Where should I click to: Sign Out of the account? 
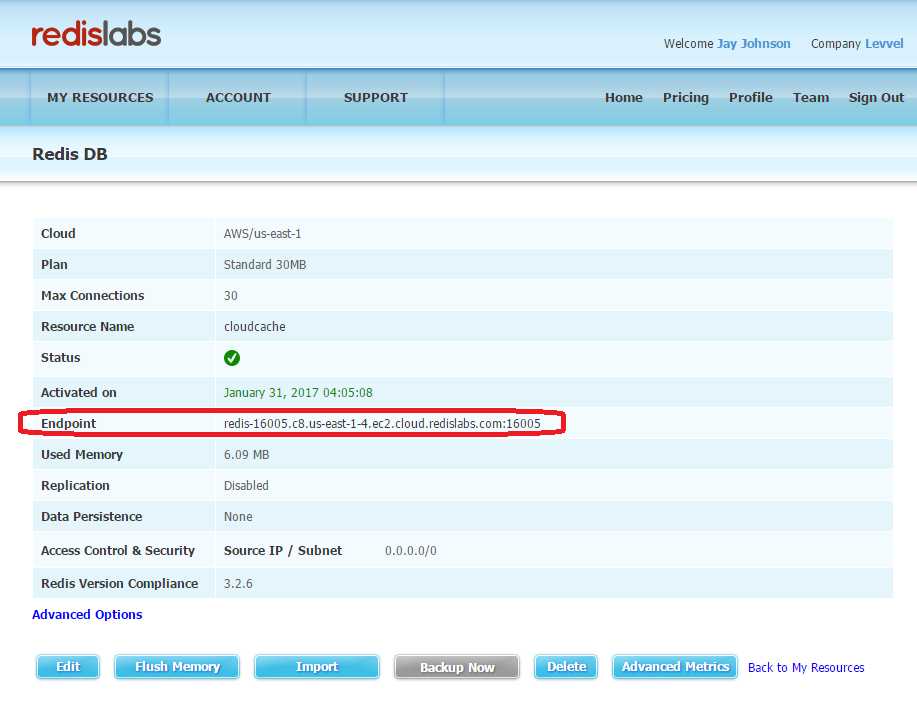coord(876,98)
